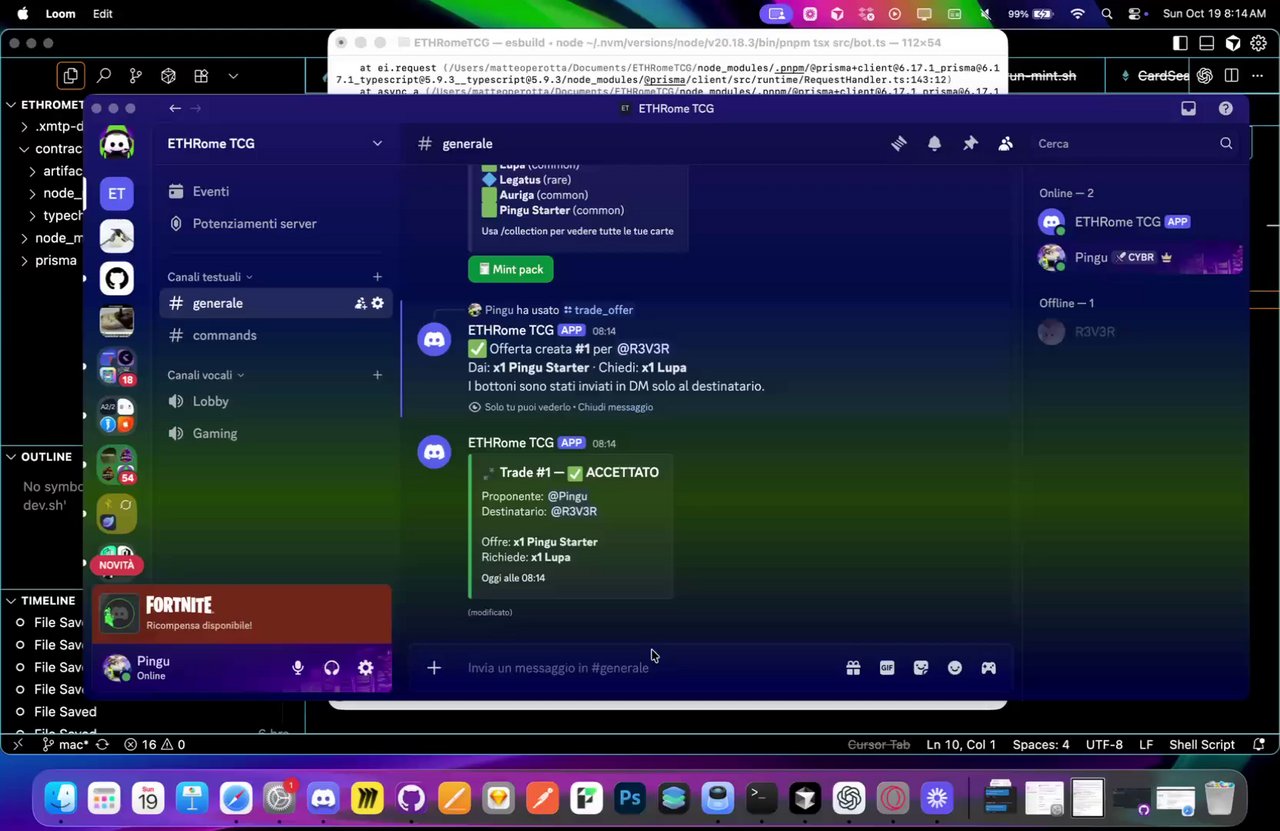Open the gift icon in message bar

(x=853, y=668)
